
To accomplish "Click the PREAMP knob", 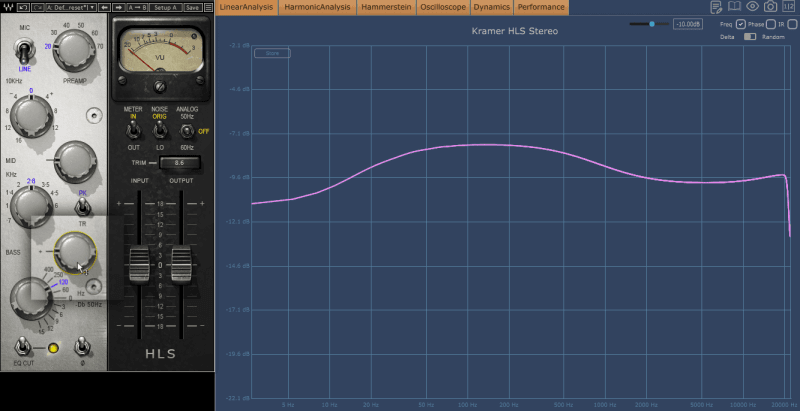I will pos(74,50).
